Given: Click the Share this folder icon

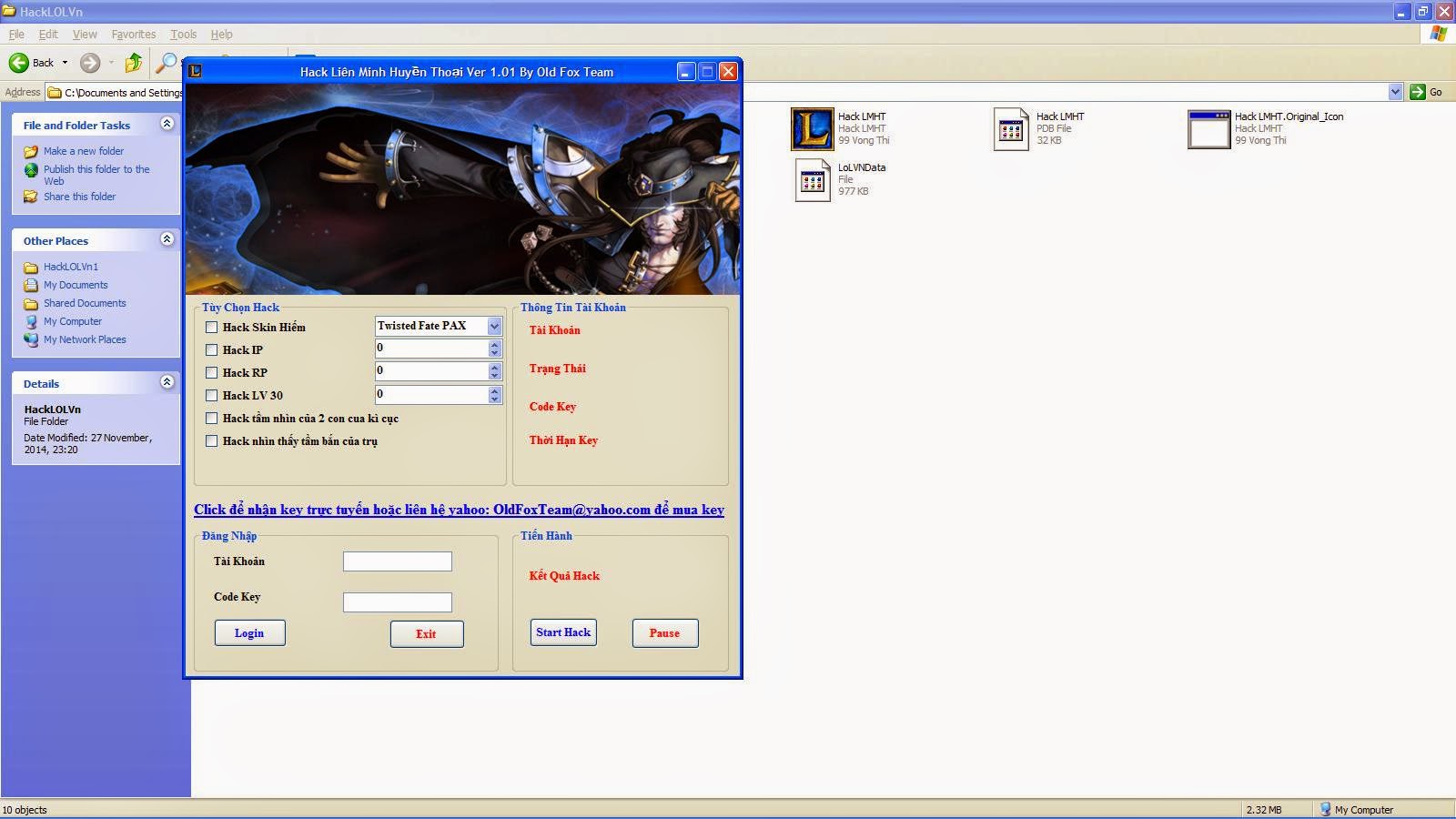Looking at the screenshot, I should [x=31, y=197].
